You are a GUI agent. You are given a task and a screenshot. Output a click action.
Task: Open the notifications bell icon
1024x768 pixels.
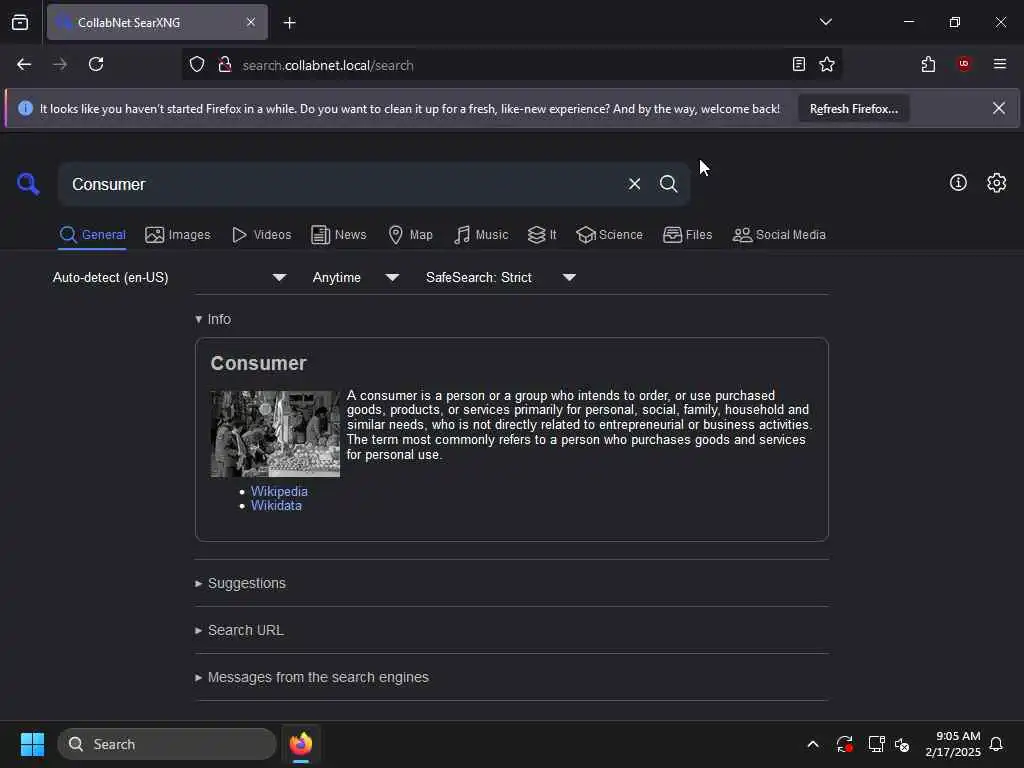coord(997,744)
